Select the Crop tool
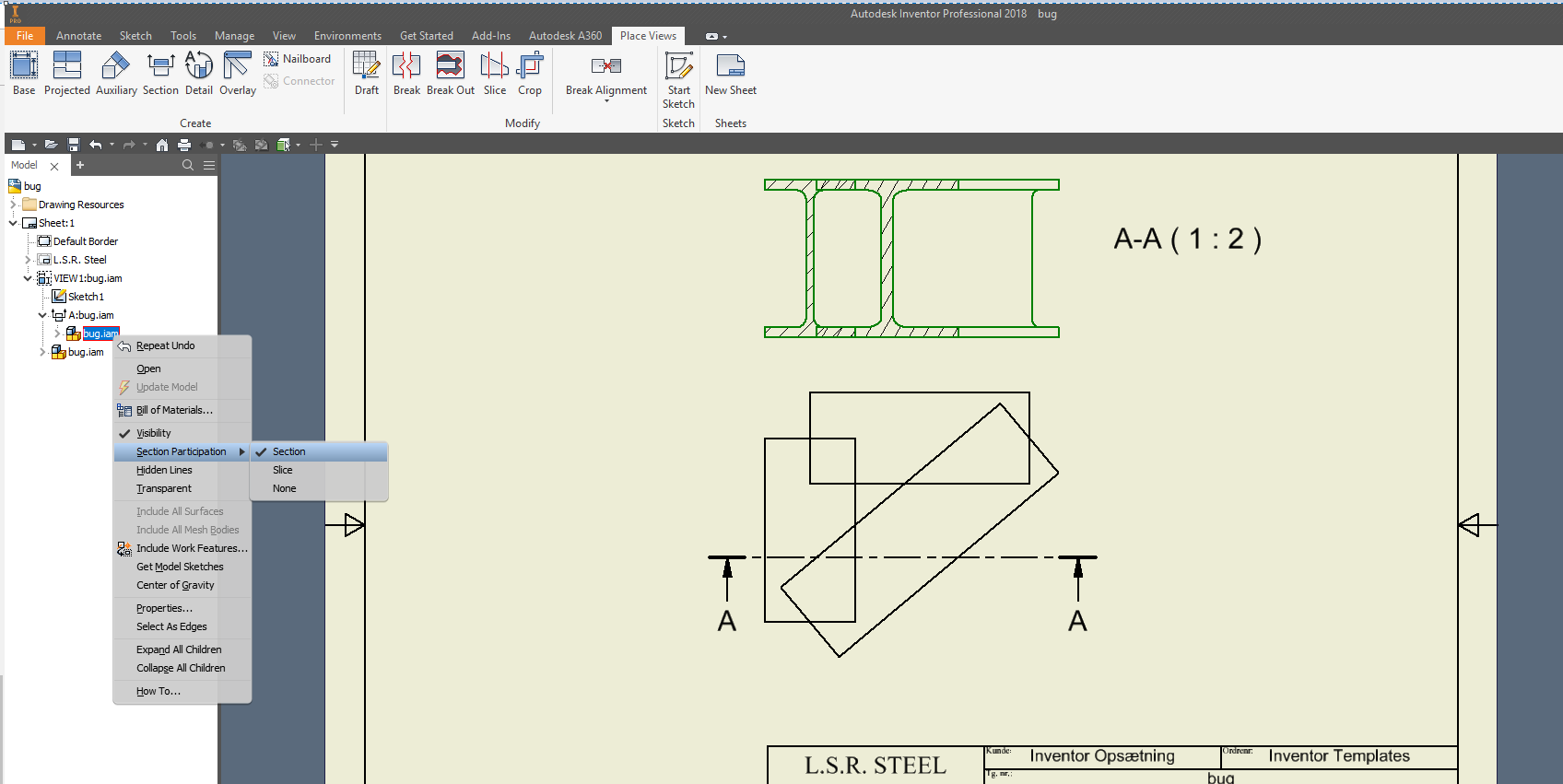The image size is (1563, 784). tap(530, 73)
